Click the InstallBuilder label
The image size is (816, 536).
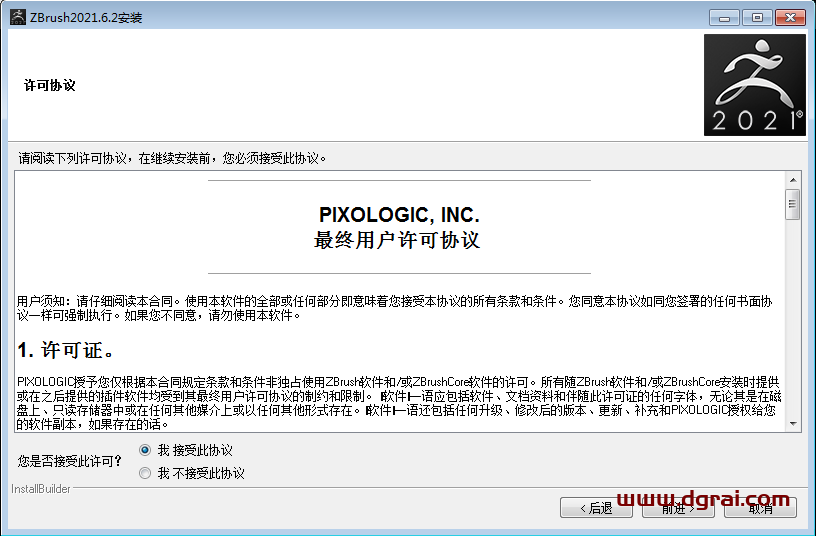point(41,489)
